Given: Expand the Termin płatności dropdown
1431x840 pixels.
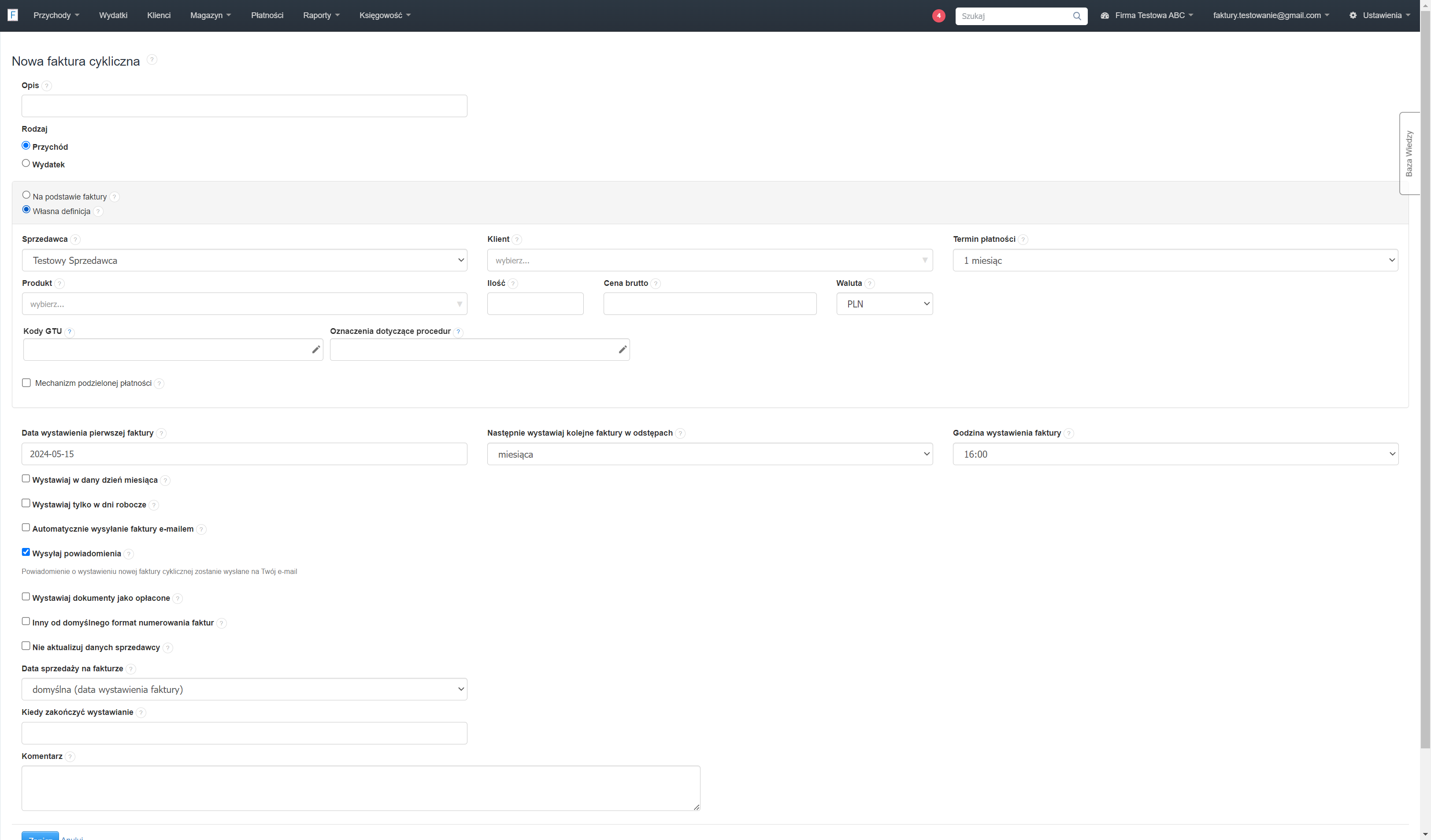Looking at the screenshot, I should [x=1175, y=260].
